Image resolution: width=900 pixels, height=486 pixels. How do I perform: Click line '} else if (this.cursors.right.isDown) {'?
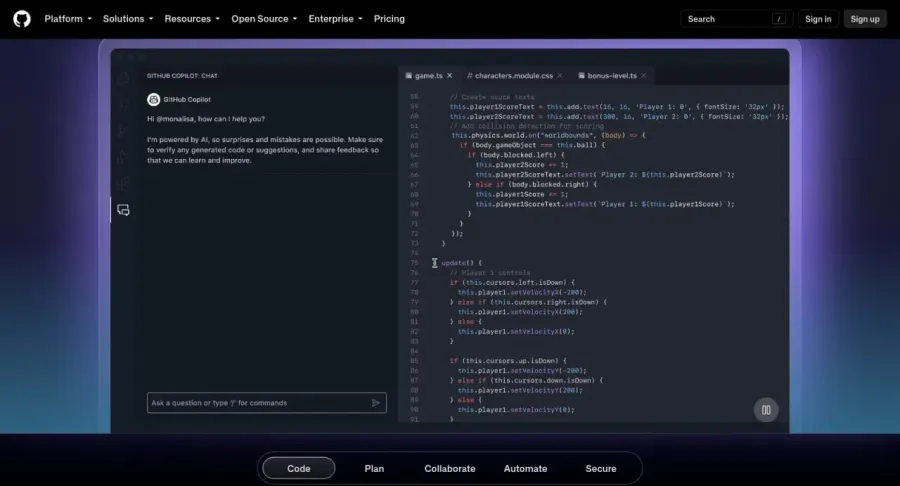pyautogui.click(x=528, y=302)
